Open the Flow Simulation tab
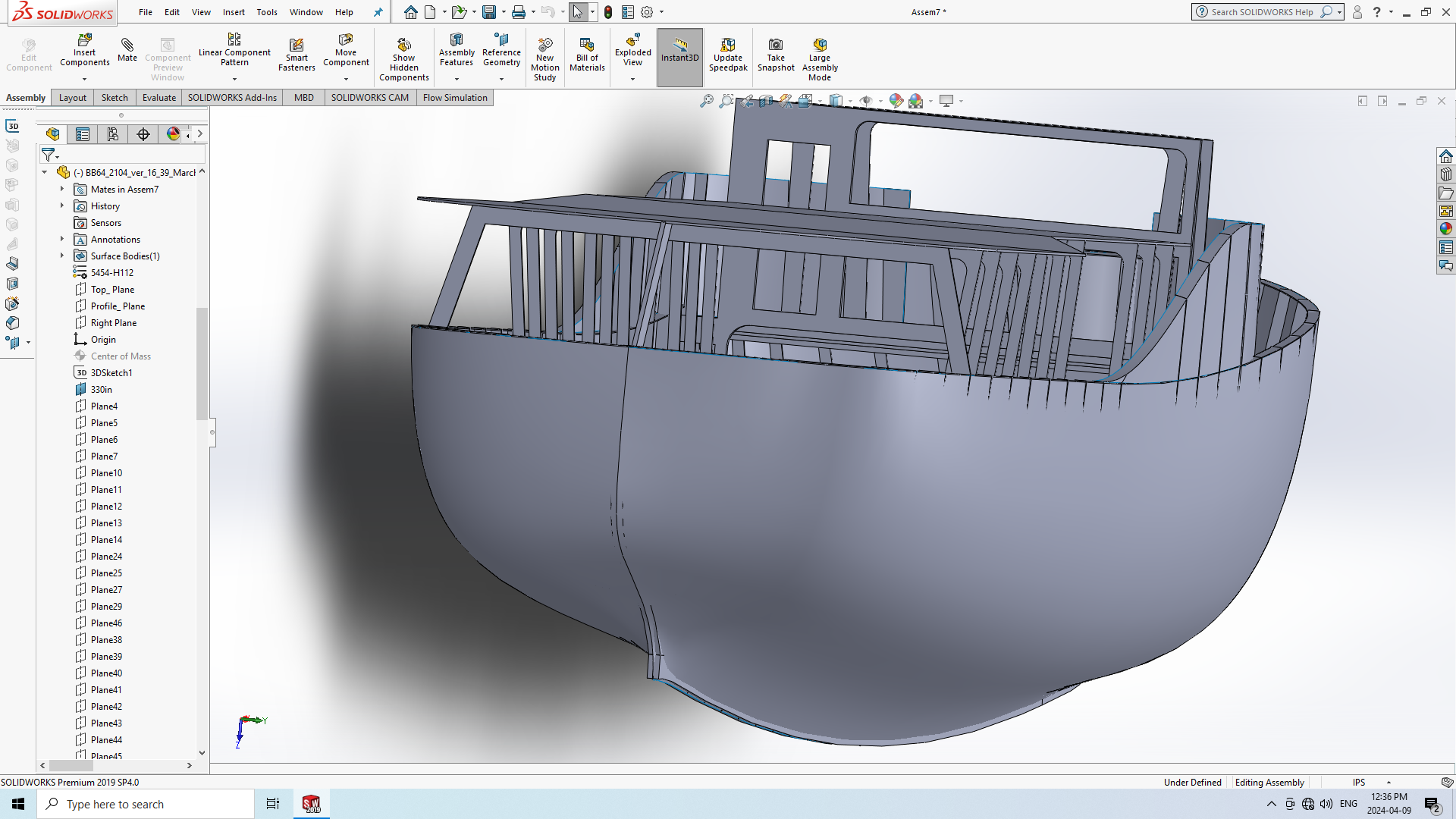Image resolution: width=1456 pixels, height=819 pixels. point(455,98)
